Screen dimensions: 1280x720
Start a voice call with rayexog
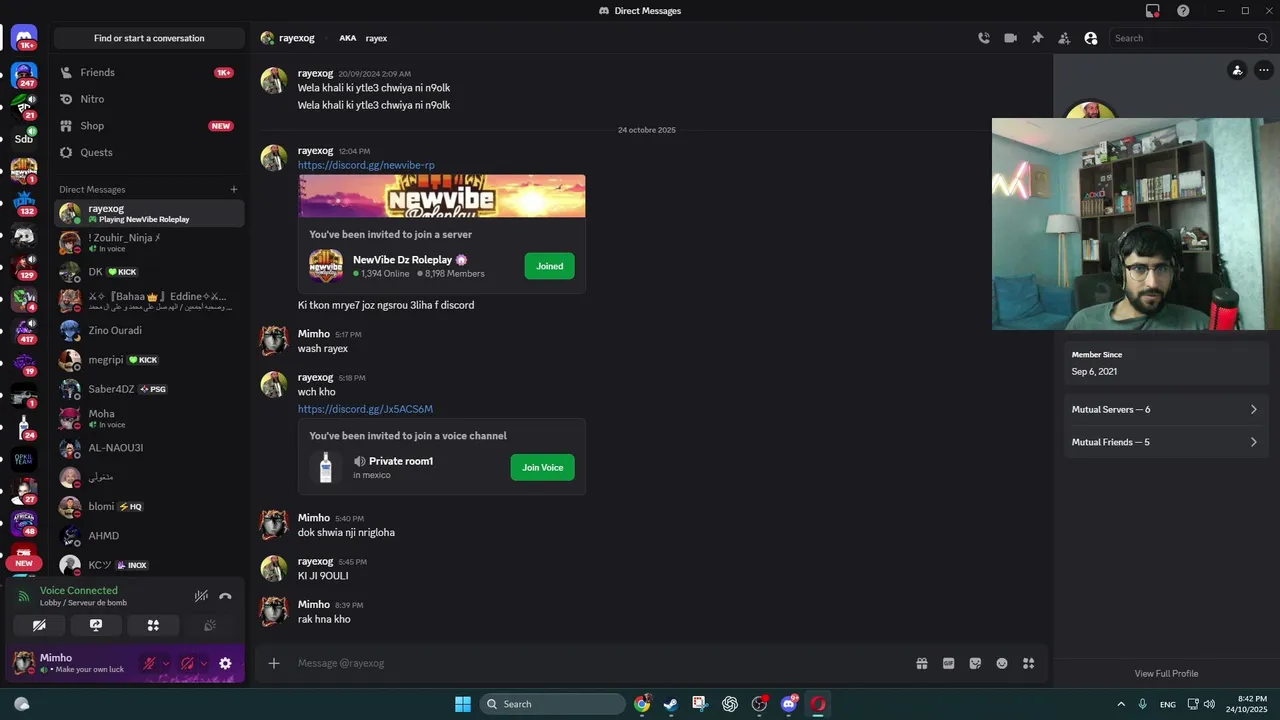pyautogui.click(x=984, y=38)
